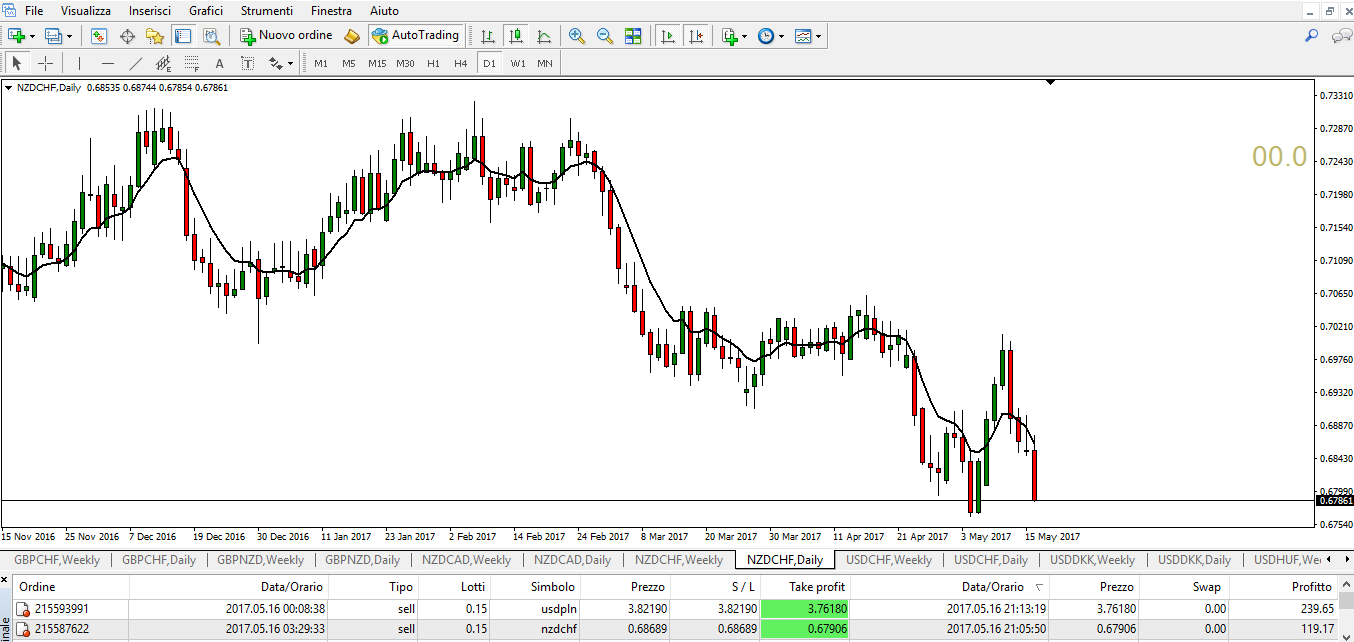Open the File menu
The image size is (1354, 642).
pos(34,11)
